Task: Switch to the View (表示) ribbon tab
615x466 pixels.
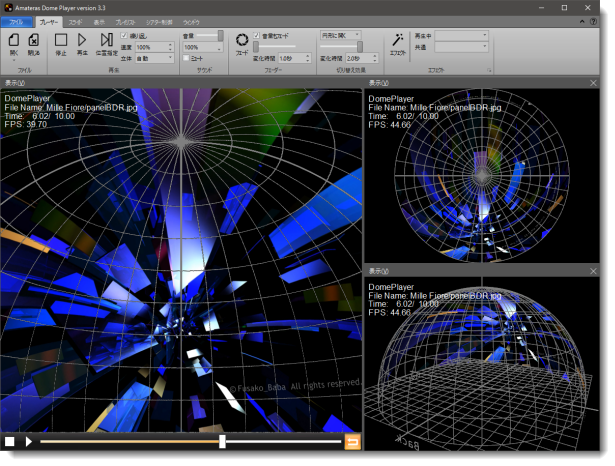Action: click(x=99, y=22)
